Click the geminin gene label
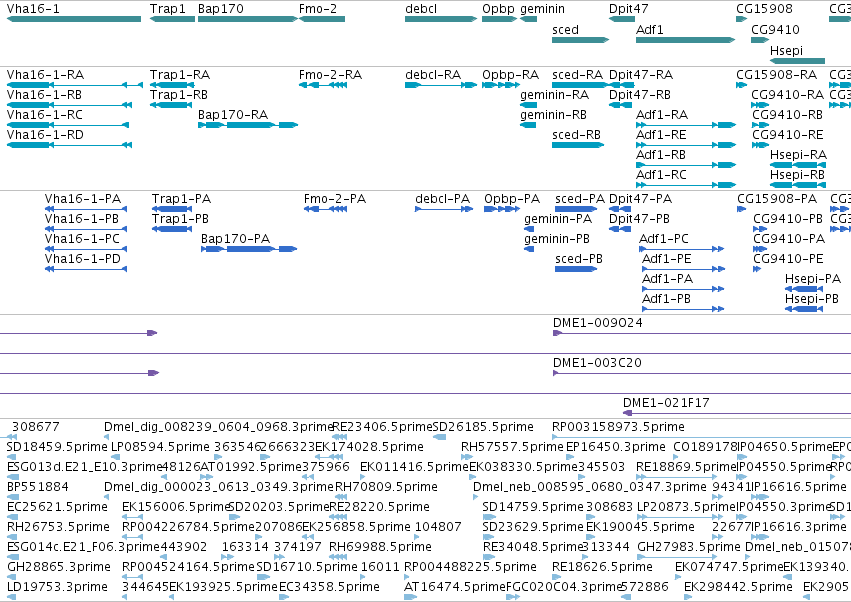Viewport: 851px width, 602px height. [x=542, y=9]
